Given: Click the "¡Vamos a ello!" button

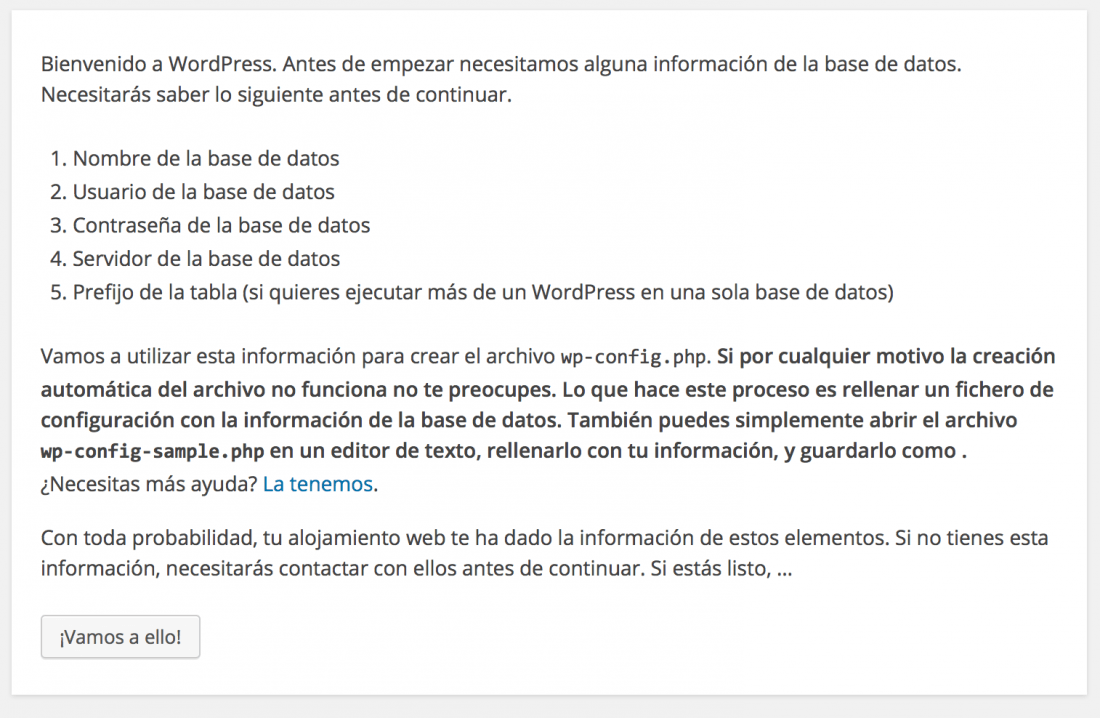Looking at the screenshot, I should pyautogui.click(x=120, y=637).
